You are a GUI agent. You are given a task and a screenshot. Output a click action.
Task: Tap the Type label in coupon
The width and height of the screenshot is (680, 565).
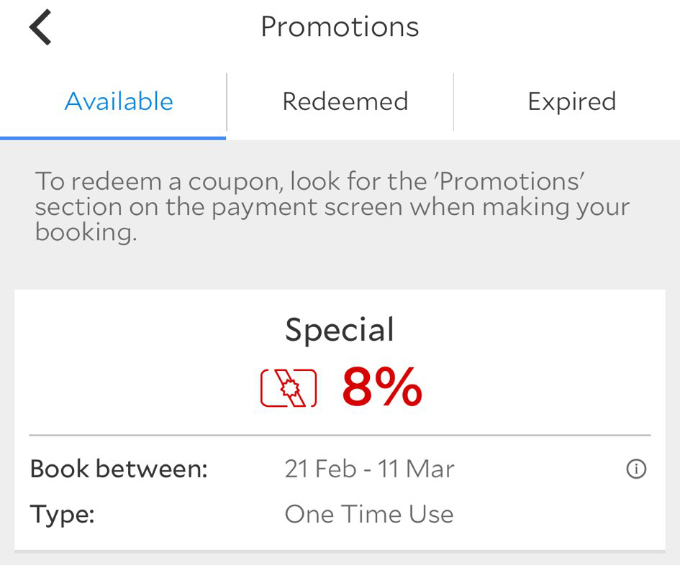(62, 515)
